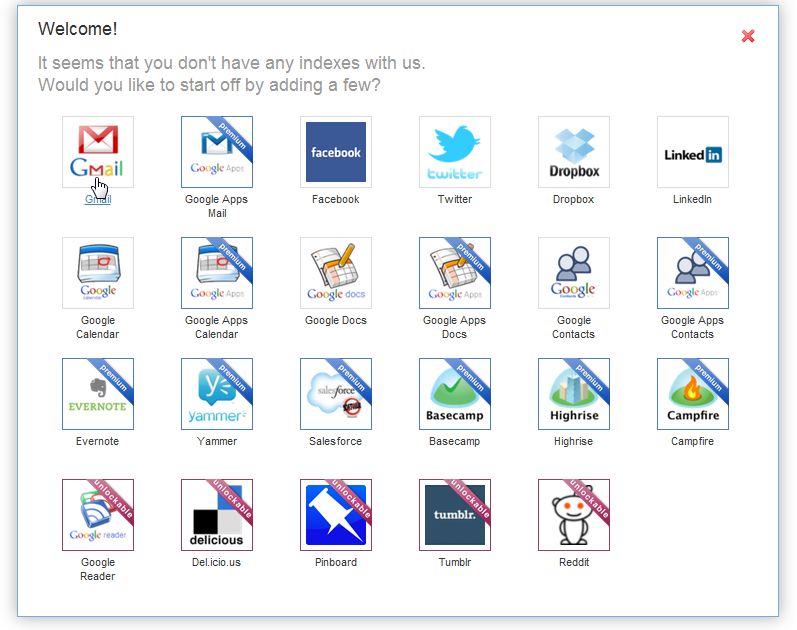Click the Google Contacts text label
Image resolution: width=797 pixels, height=630 pixels.
tap(573, 327)
